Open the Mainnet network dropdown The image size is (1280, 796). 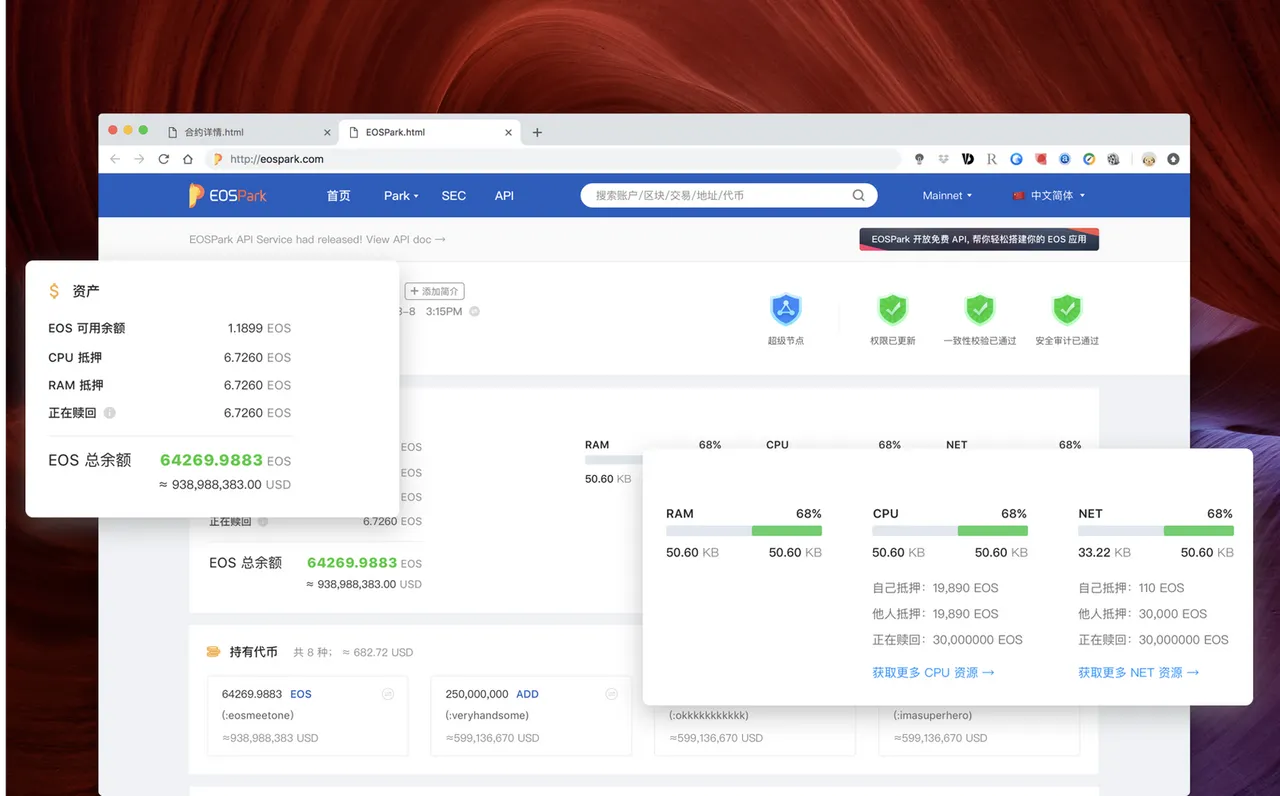tap(947, 195)
